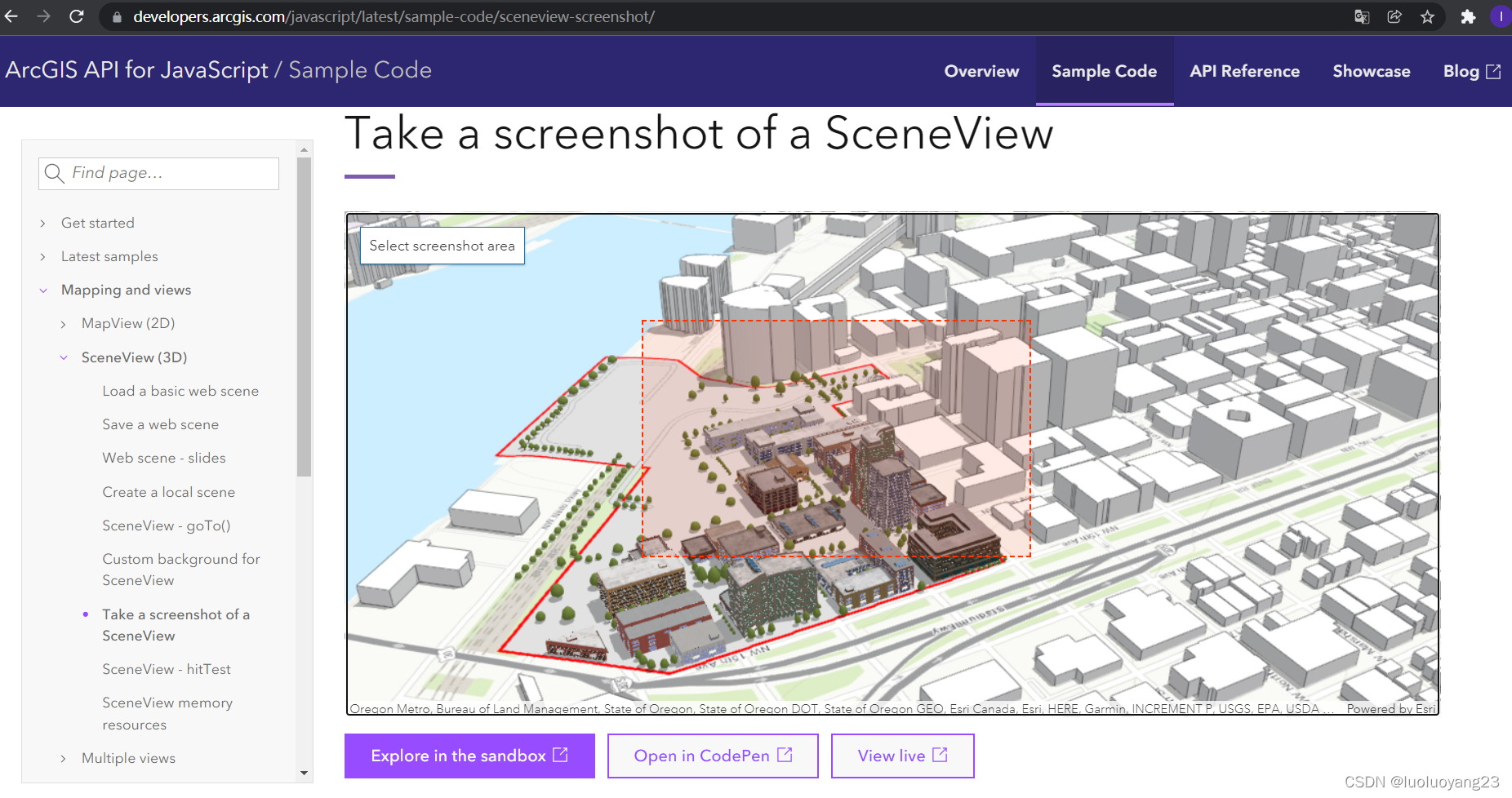Click the View live external icon

(x=940, y=755)
